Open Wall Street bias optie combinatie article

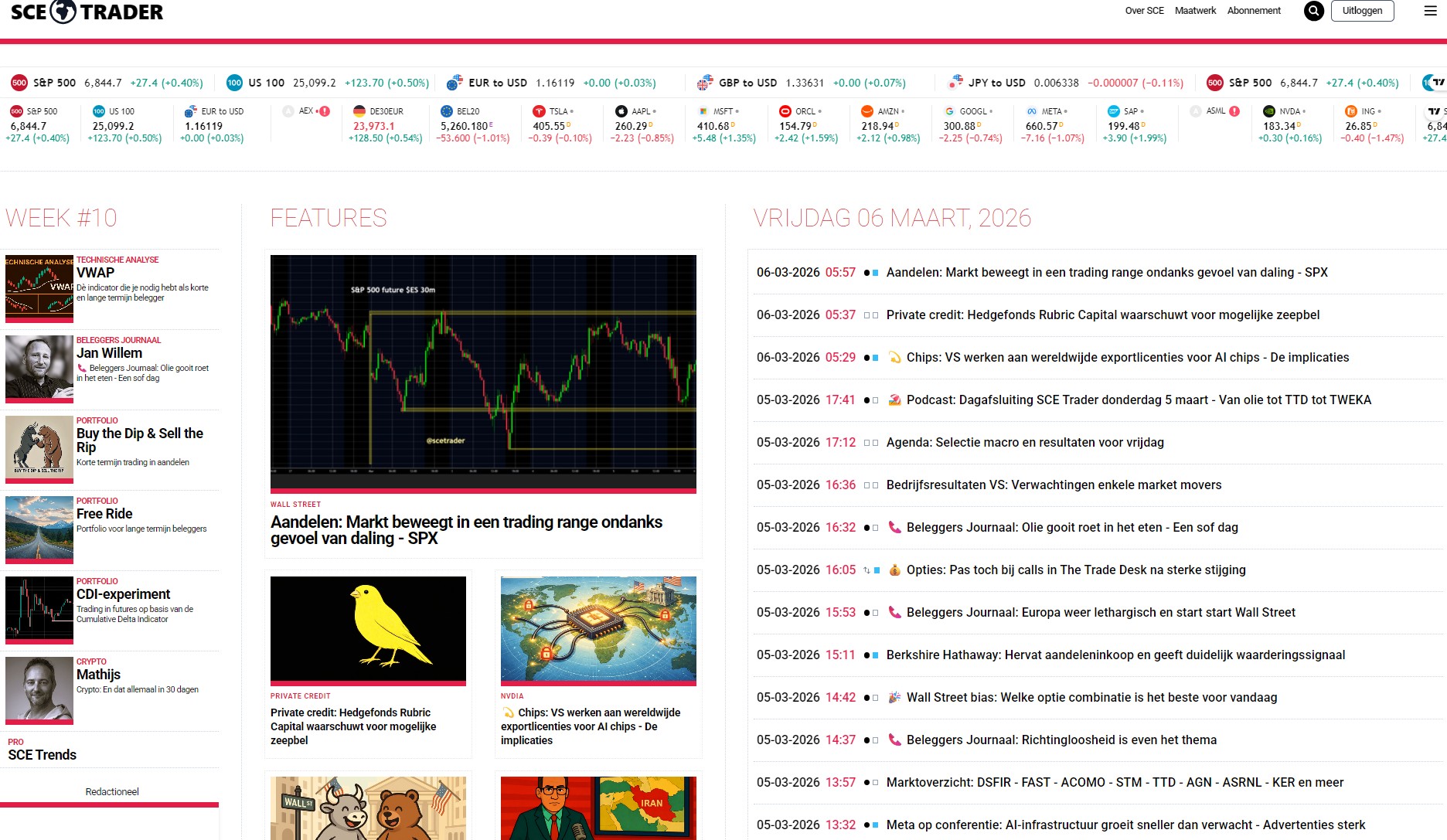click(1091, 697)
